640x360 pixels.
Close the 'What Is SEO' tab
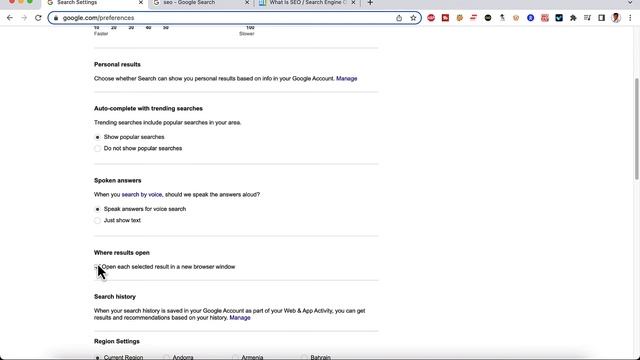point(353,2)
